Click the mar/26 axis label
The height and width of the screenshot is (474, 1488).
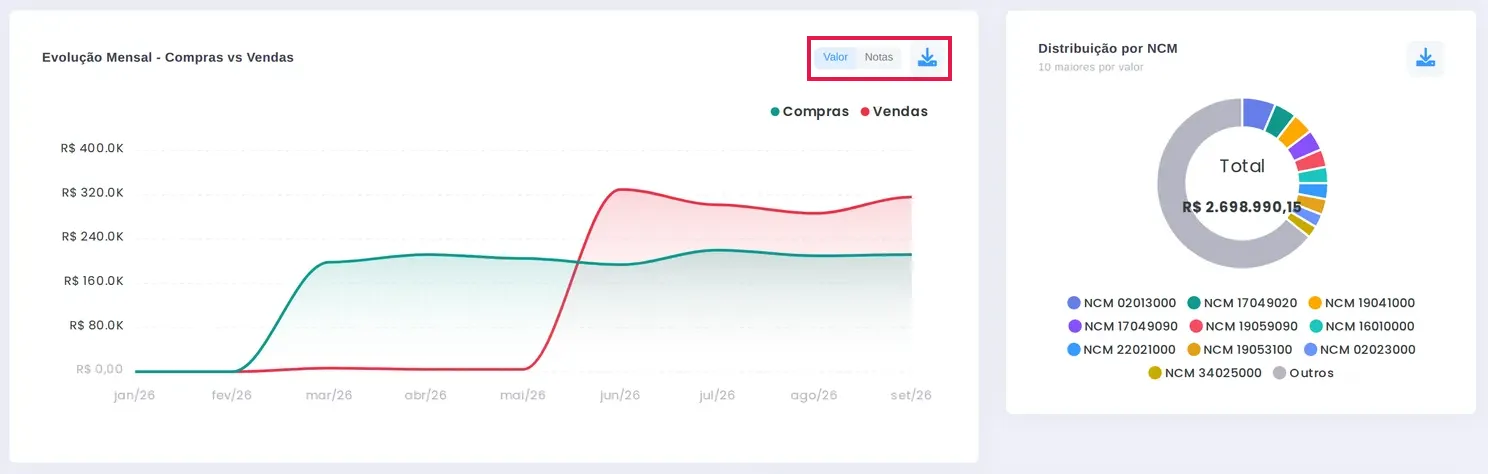tap(329, 396)
